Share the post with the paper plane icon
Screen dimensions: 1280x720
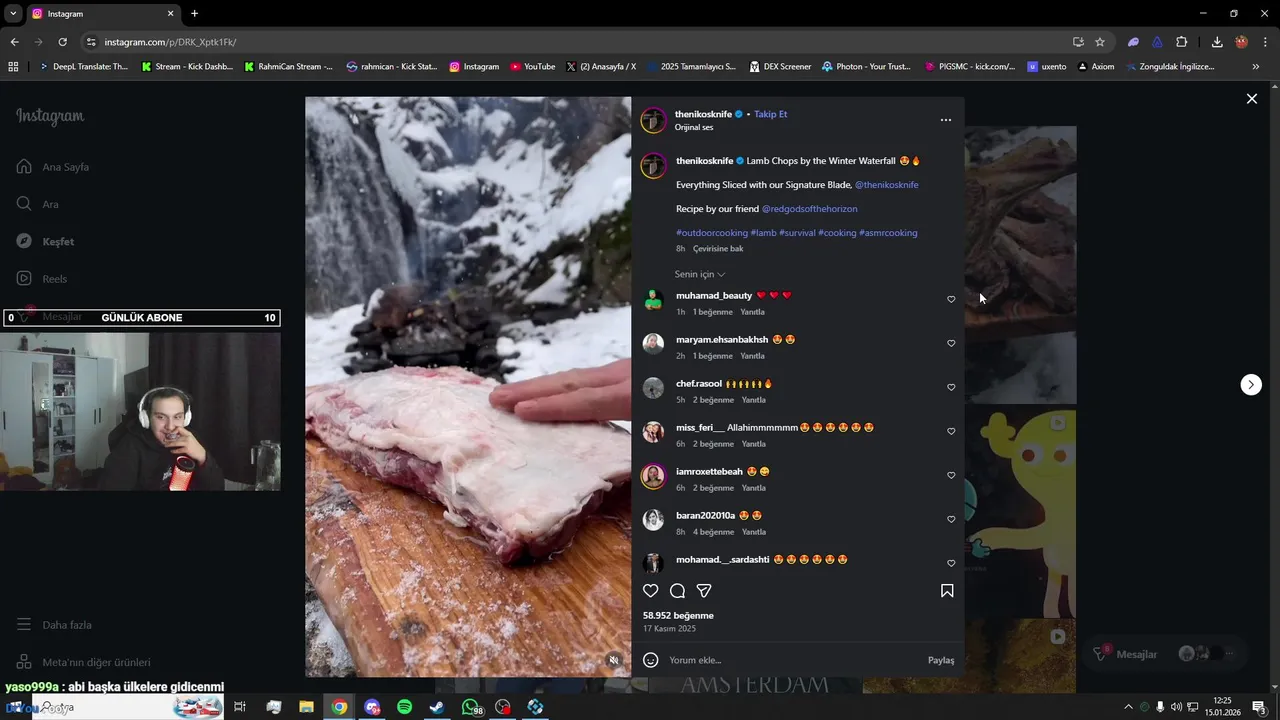704,591
